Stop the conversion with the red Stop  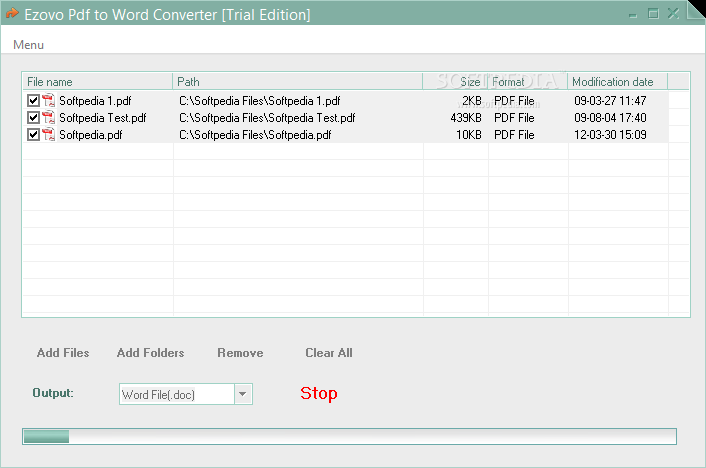coord(319,393)
